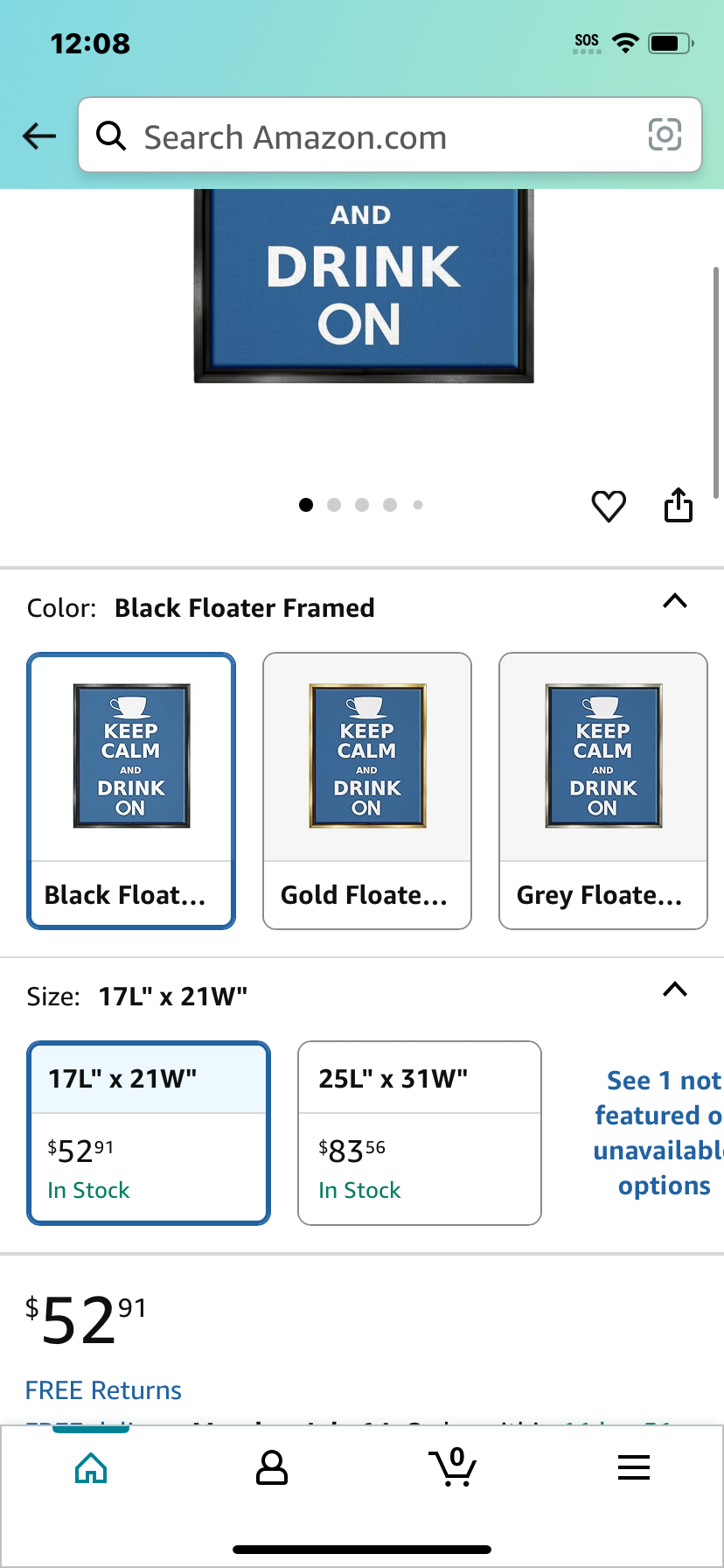Image resolution: width=724 pixels, height=1568 pixels.
Task: Select the 17L" x 21W" size option
Action: [149, 1133]
